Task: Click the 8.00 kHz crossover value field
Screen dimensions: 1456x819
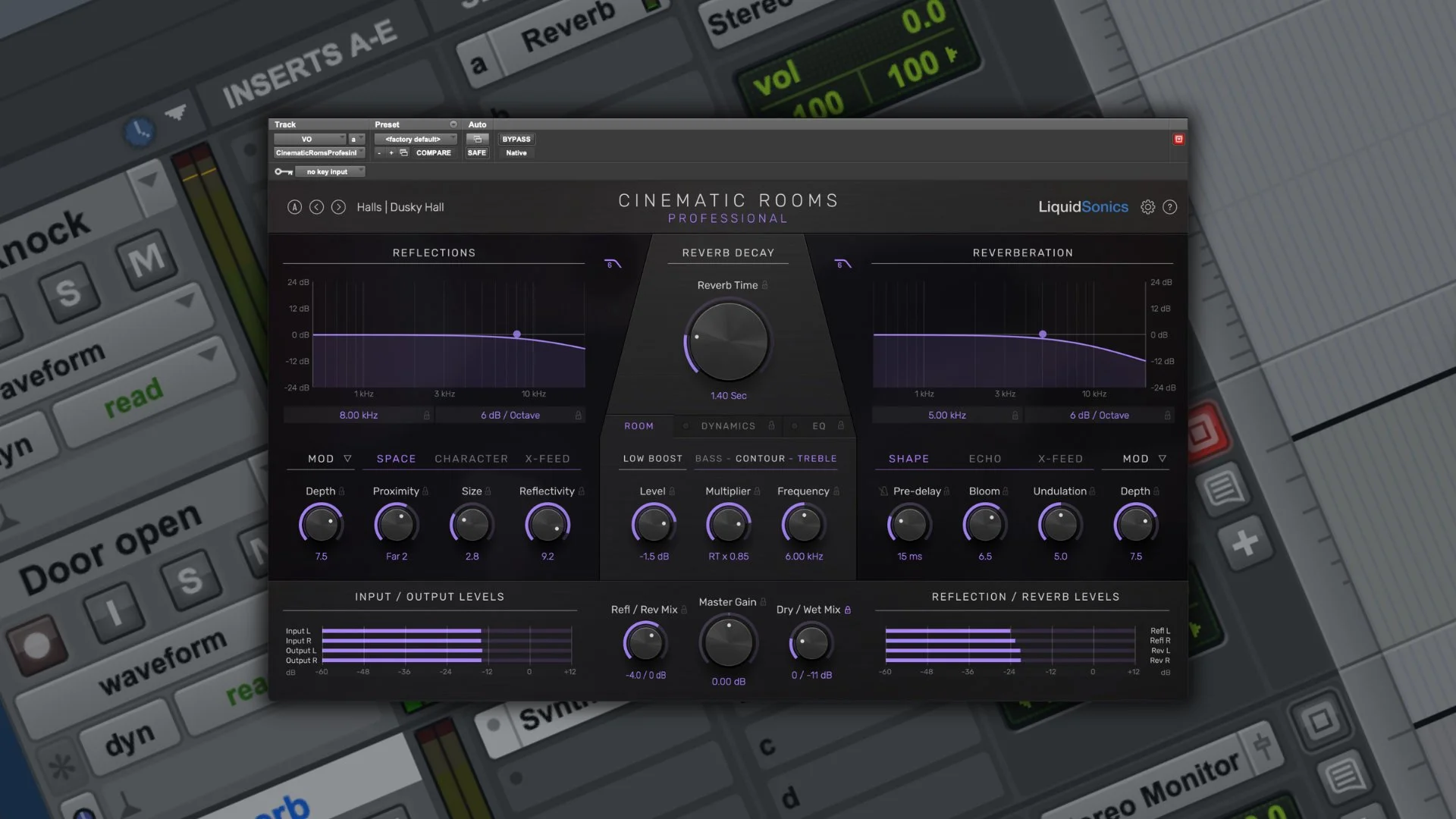Action: (357, 415)
